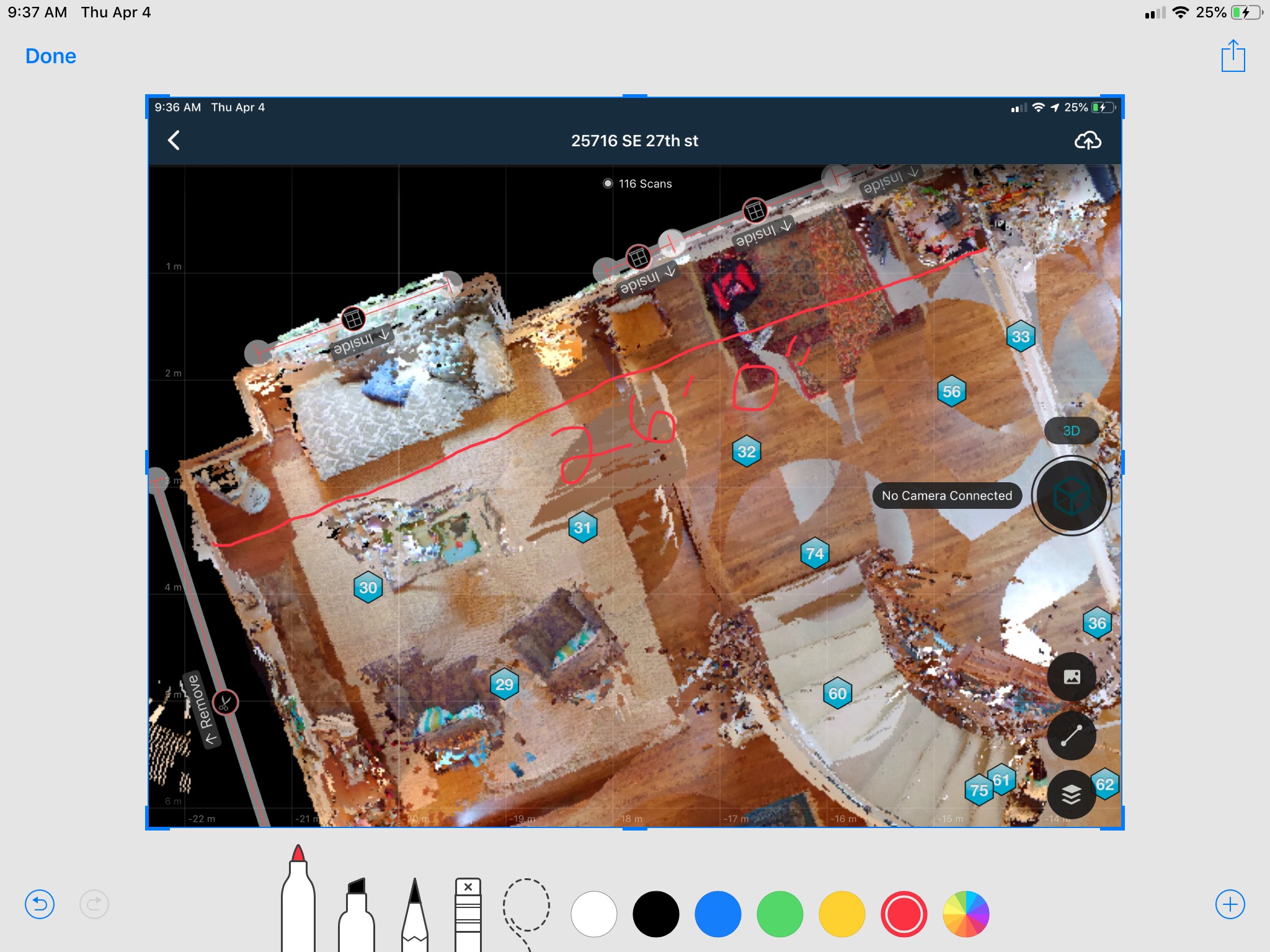Open the layers stack button
The width and height of the screenshot is (1270, 952).
coord(1072,795)
